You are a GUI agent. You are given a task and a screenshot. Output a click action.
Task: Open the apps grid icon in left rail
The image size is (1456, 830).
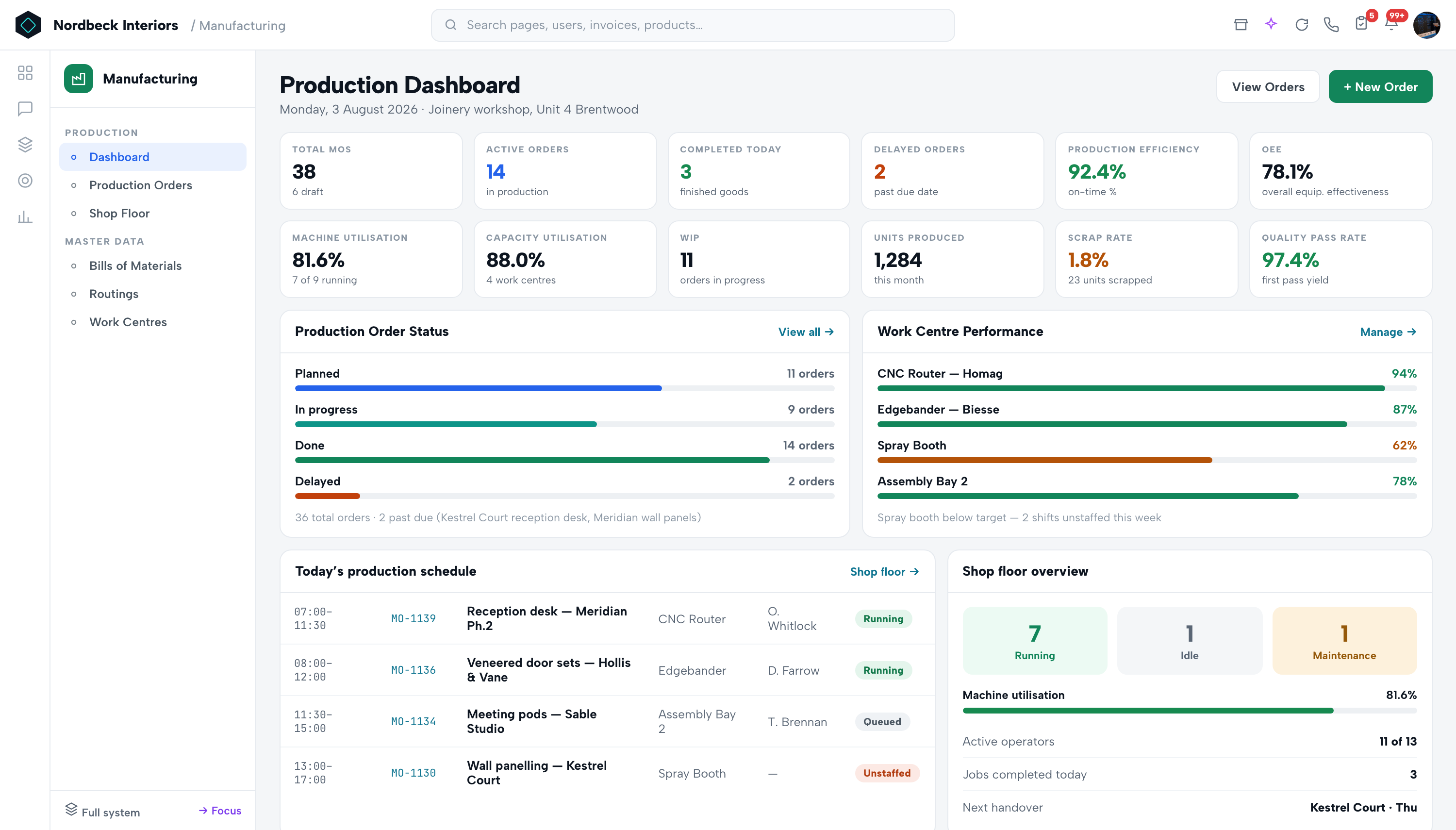point(25,72)
